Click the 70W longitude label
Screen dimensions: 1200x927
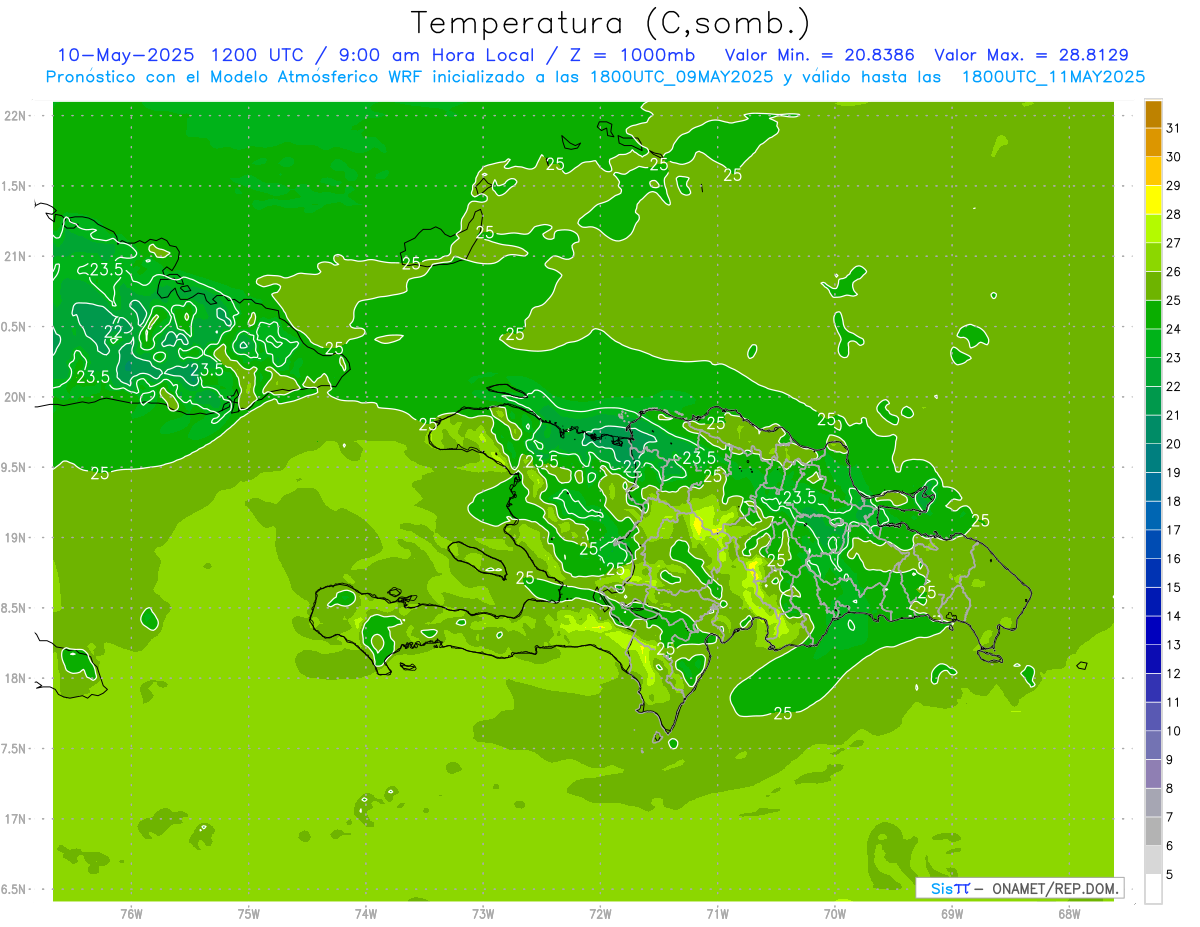(835, 914)
